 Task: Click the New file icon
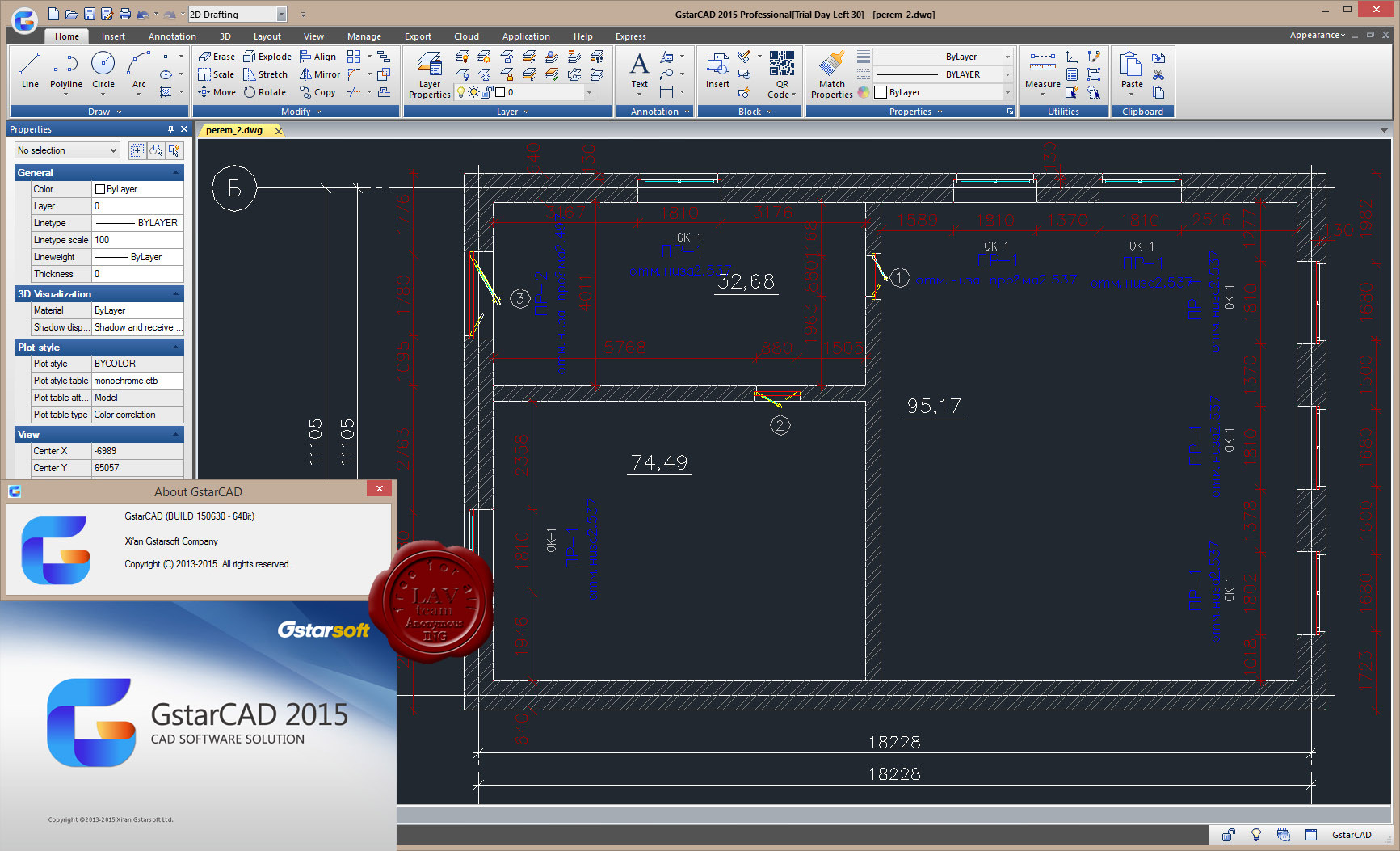click(53, 14)
